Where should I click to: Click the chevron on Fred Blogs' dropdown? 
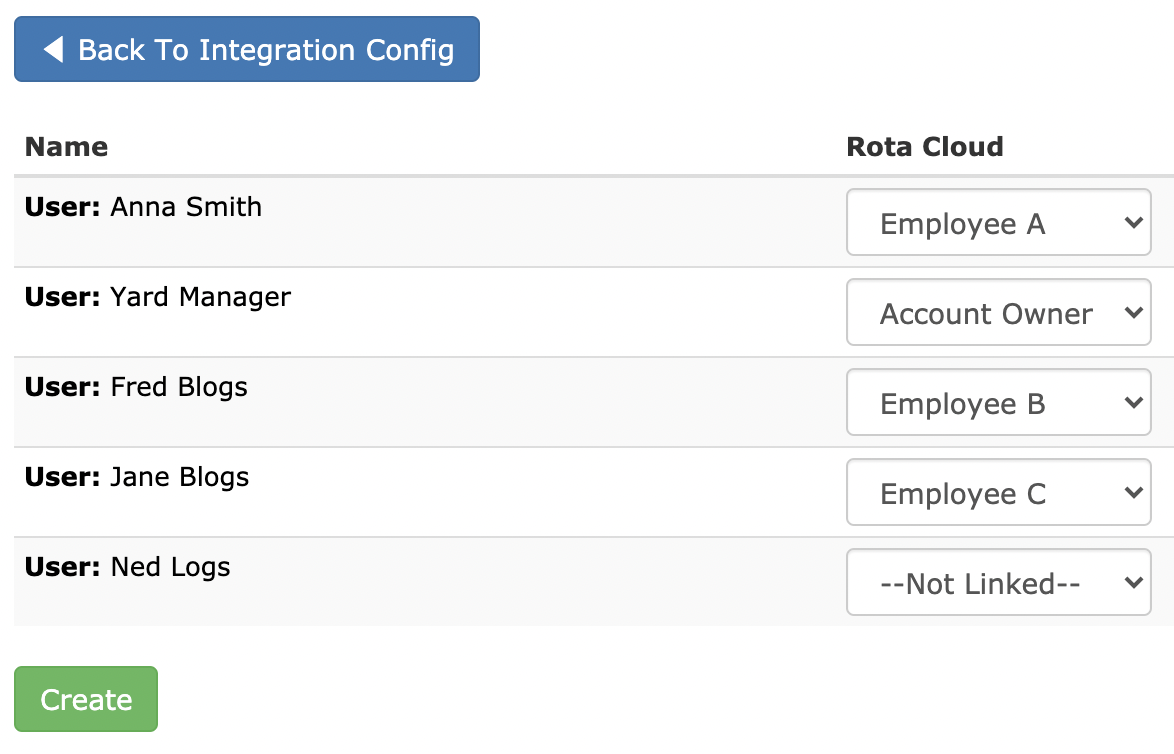point(1134,402)
